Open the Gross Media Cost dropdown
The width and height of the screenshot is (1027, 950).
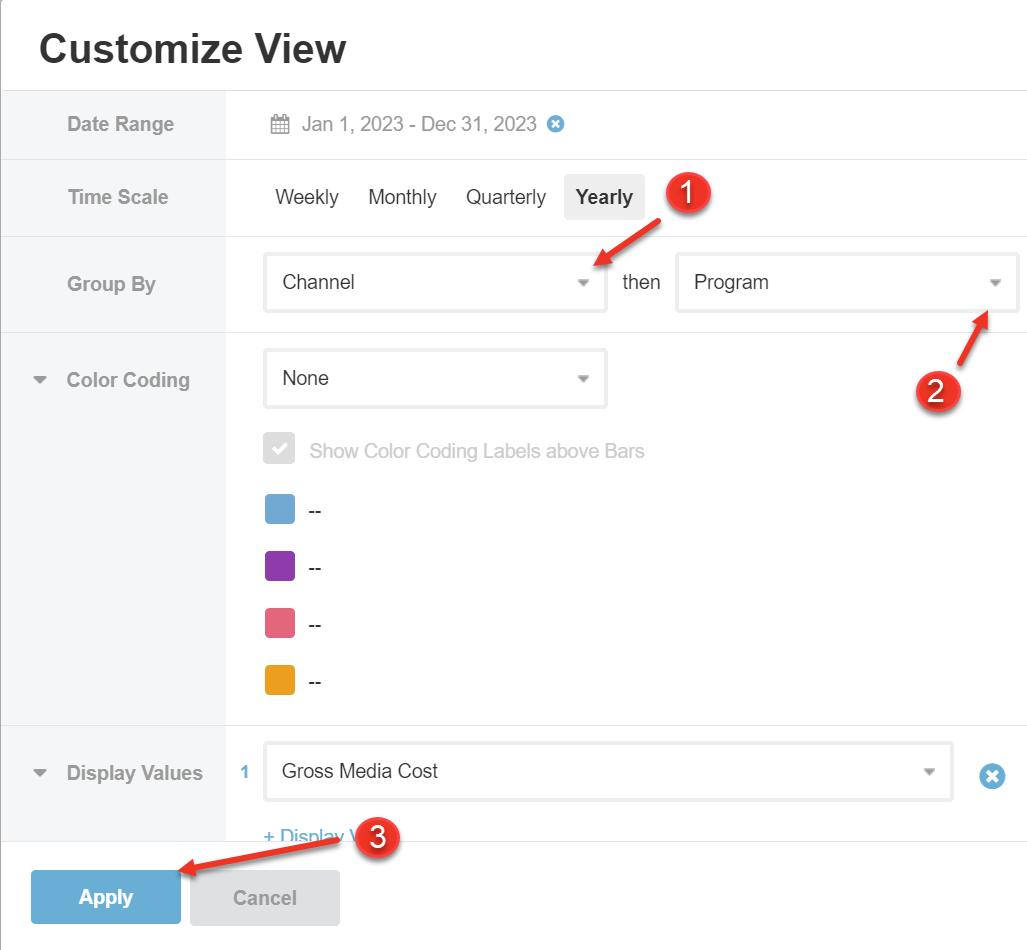click(608, 772)
